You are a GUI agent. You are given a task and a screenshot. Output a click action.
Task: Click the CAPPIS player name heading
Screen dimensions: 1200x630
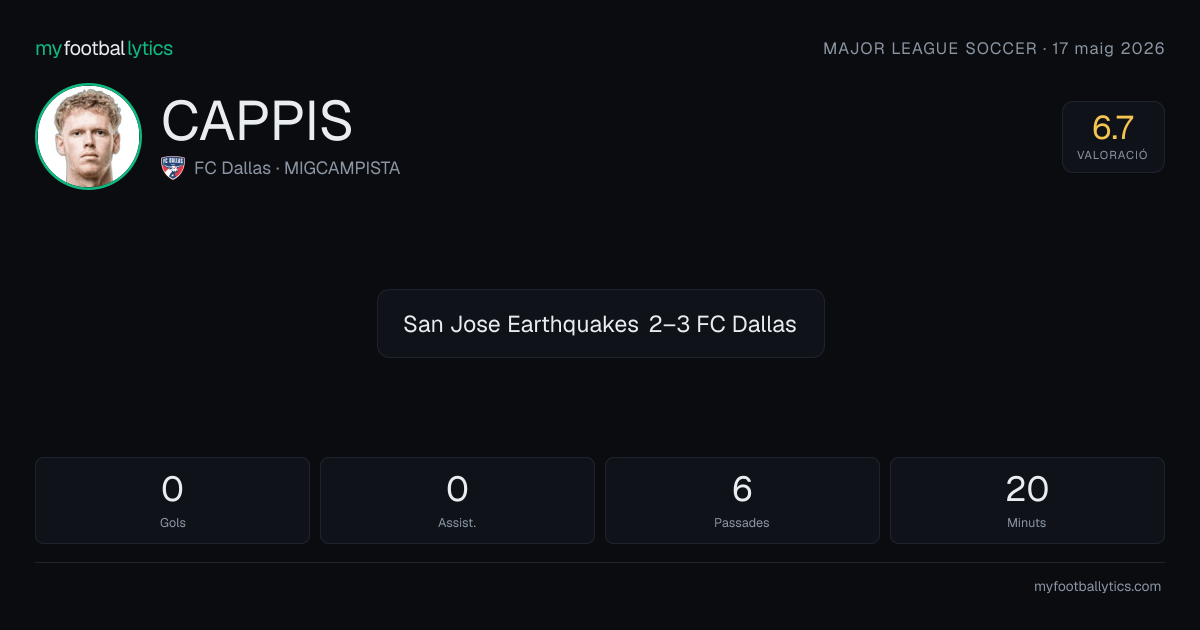[x=257, y=121]
